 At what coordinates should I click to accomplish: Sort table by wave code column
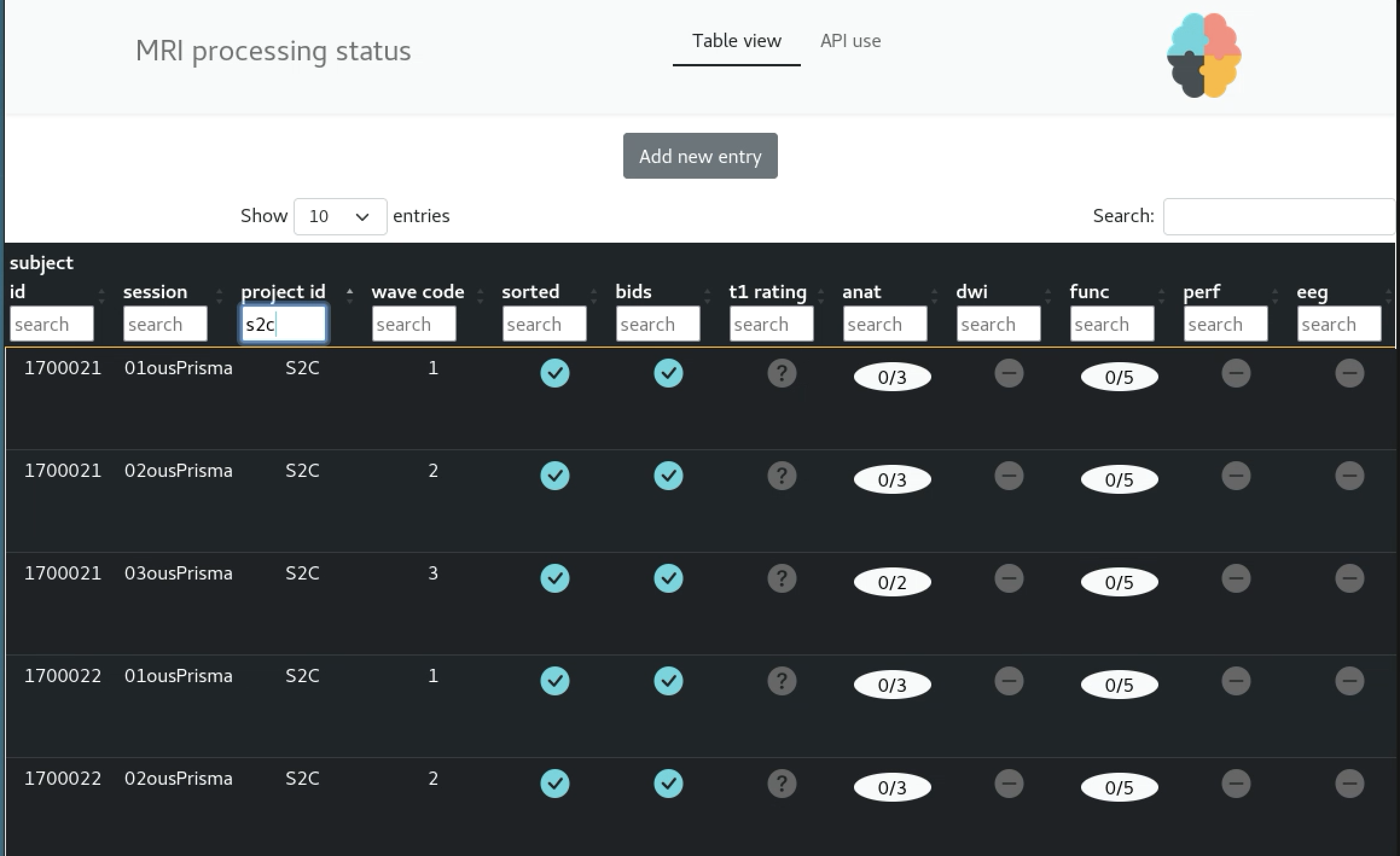[x=417, y=292]
